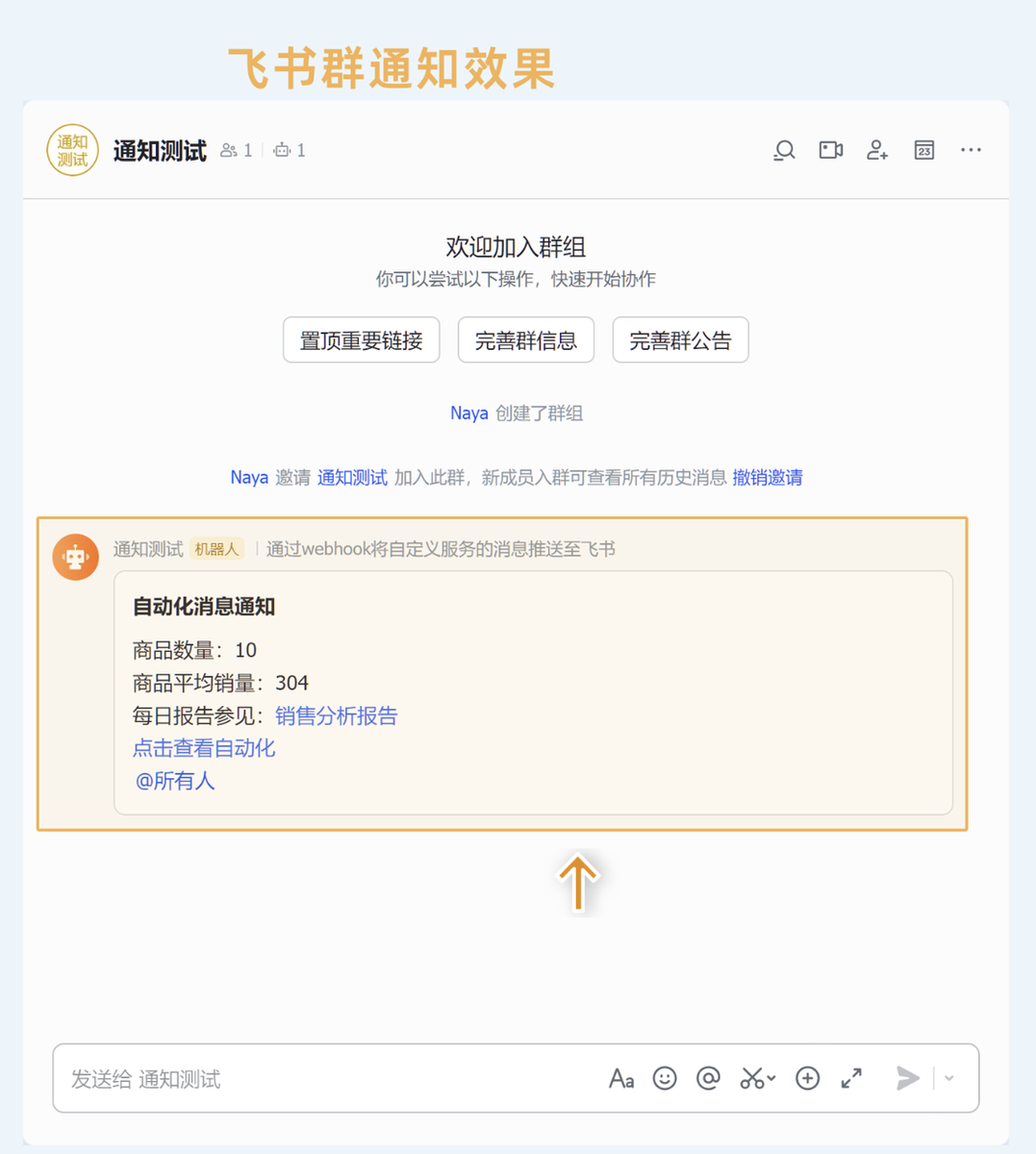Open the plus attachments menu
Screen dimensions: 1036x1154
tap(807, 1079)
